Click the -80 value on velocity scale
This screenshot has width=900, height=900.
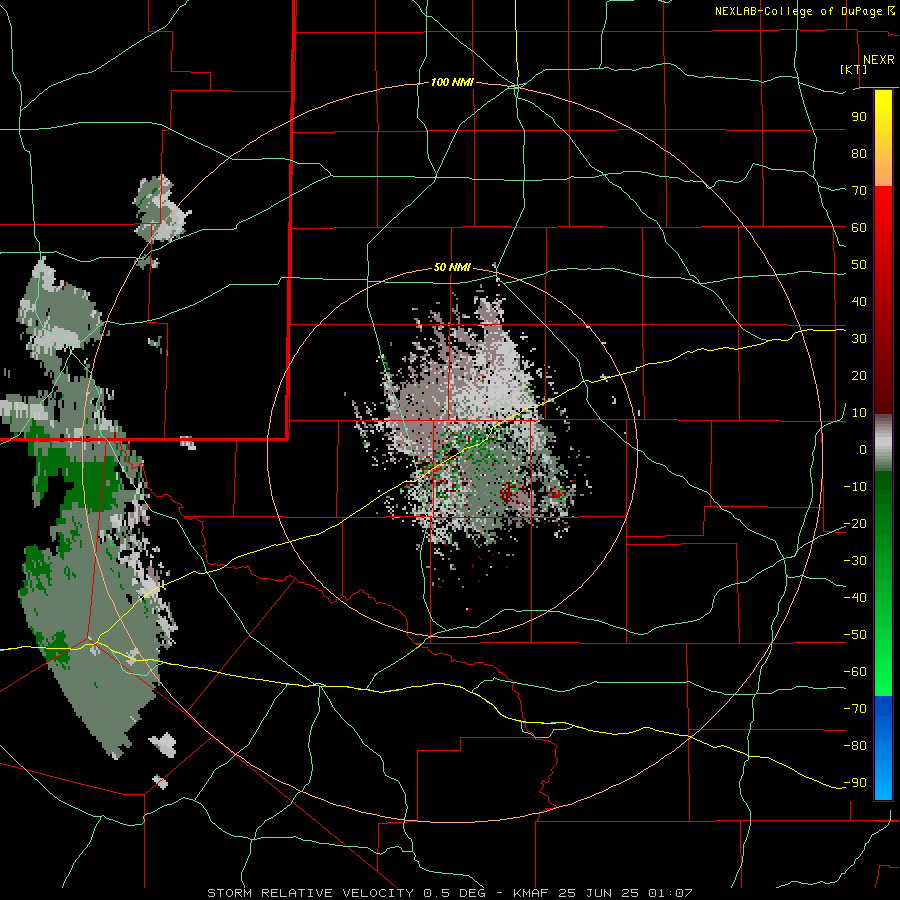click(x=855, y=746)
